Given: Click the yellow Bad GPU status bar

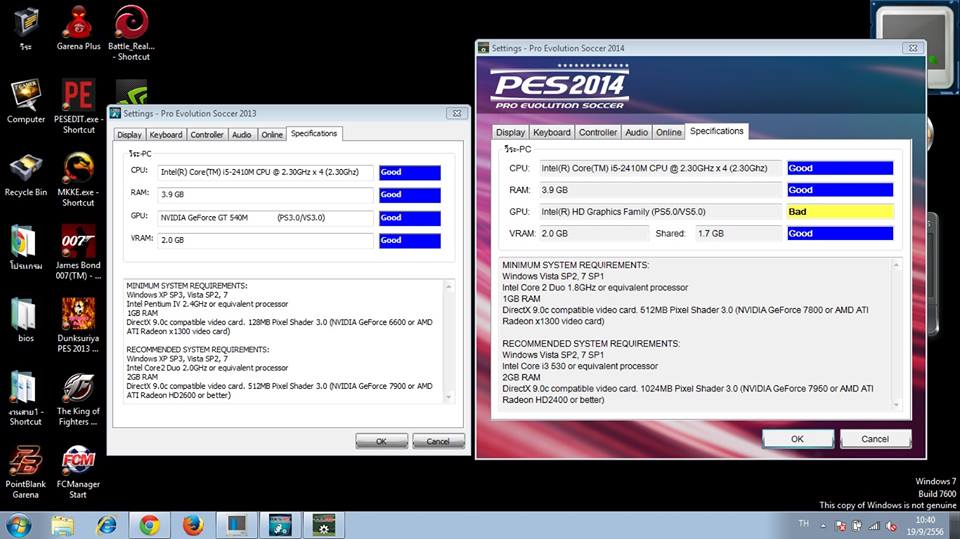Looking at the screenshot, I should click(x=840, y=212).
